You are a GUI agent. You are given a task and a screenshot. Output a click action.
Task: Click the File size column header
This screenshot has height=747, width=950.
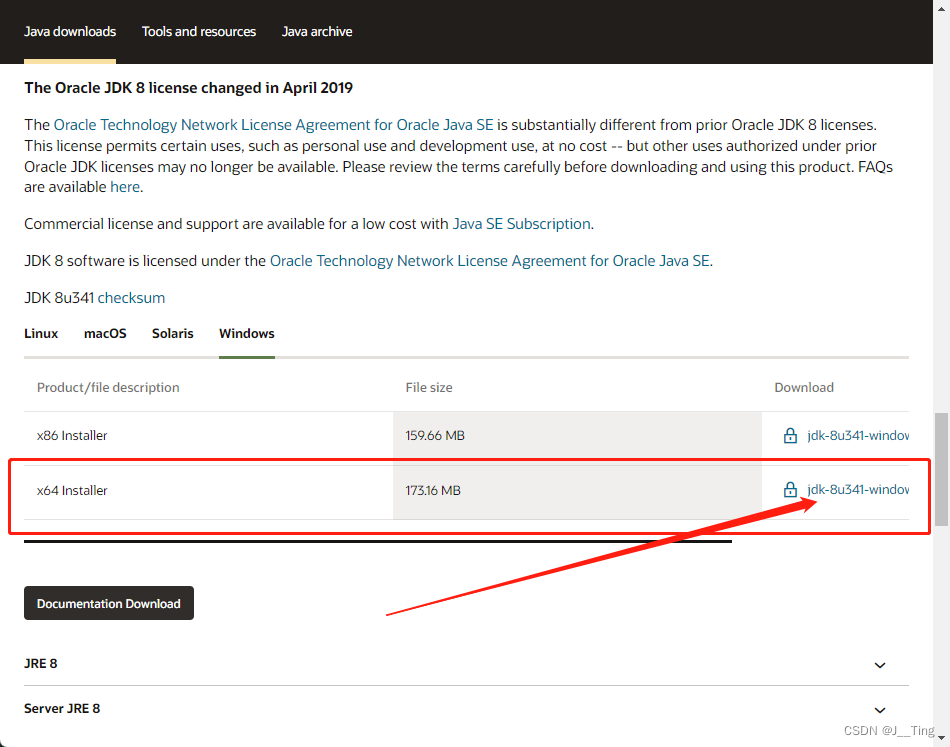[429, 388]
